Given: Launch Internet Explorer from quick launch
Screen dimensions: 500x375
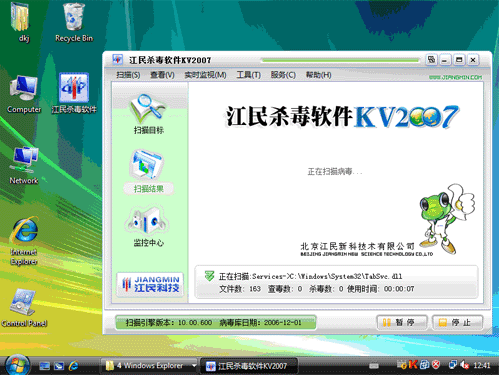Looking at the screenshot, I should click(x=73, y=366).
